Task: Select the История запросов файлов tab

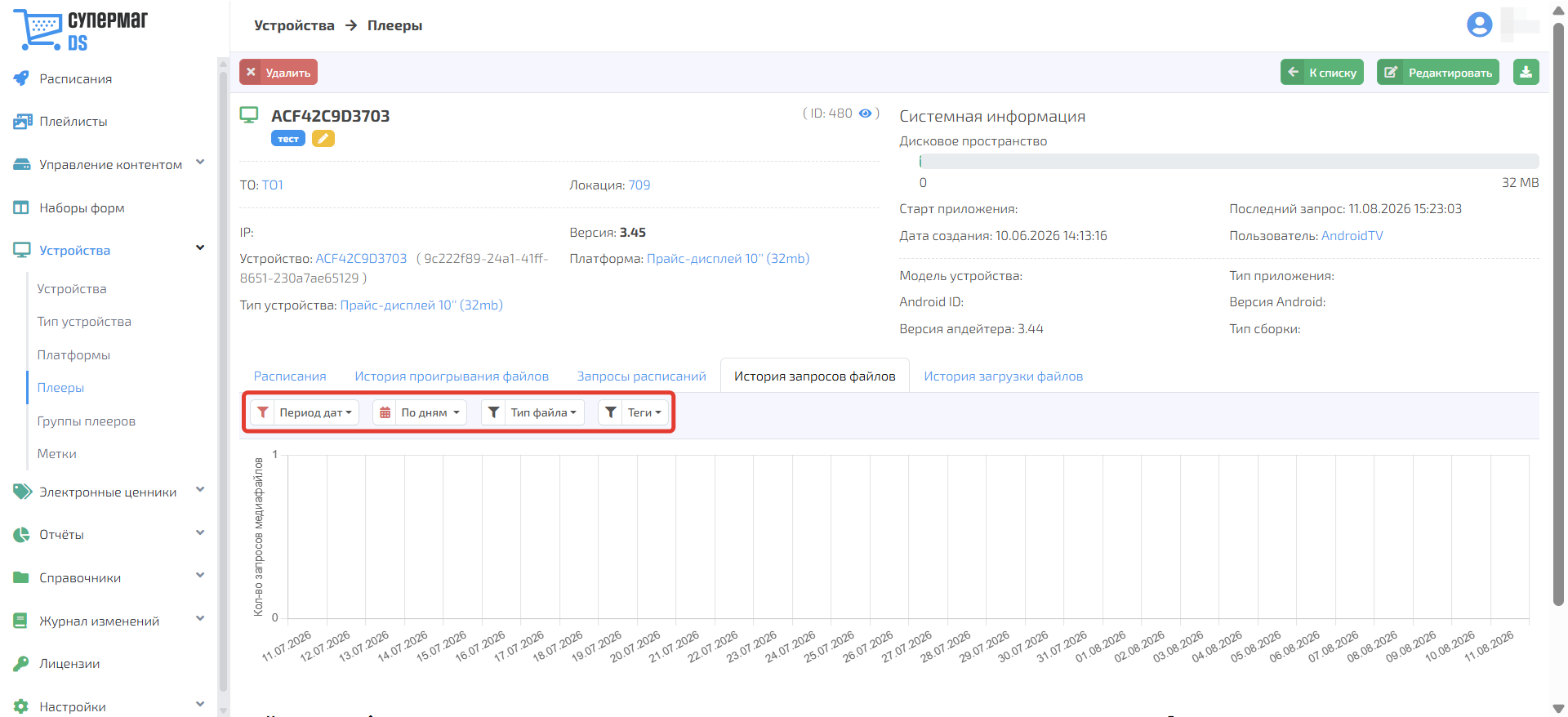Action: (815, 376)
